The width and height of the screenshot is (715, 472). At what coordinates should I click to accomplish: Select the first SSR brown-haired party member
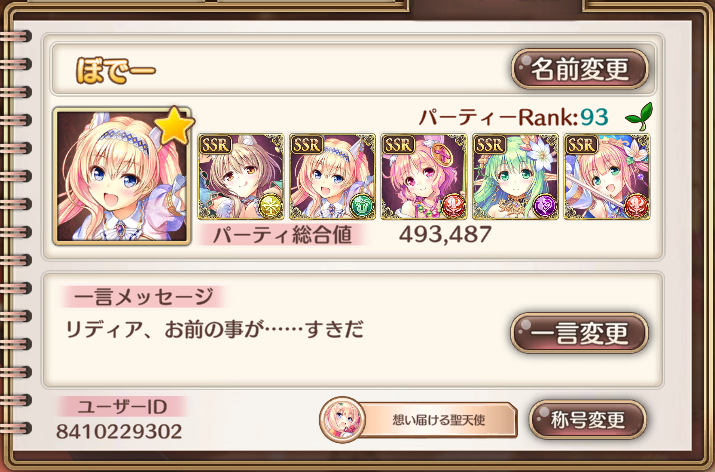241,176
